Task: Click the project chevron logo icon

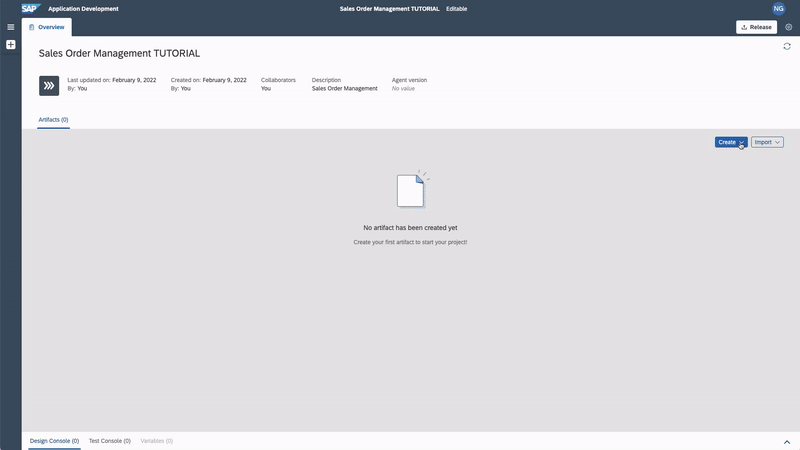Action: point(49,86)
